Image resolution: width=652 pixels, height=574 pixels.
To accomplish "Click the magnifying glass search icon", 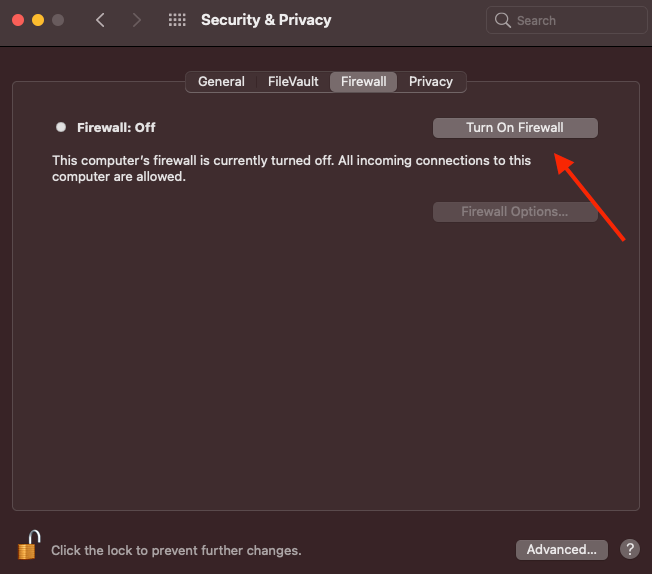I will (x=503, y=20).
